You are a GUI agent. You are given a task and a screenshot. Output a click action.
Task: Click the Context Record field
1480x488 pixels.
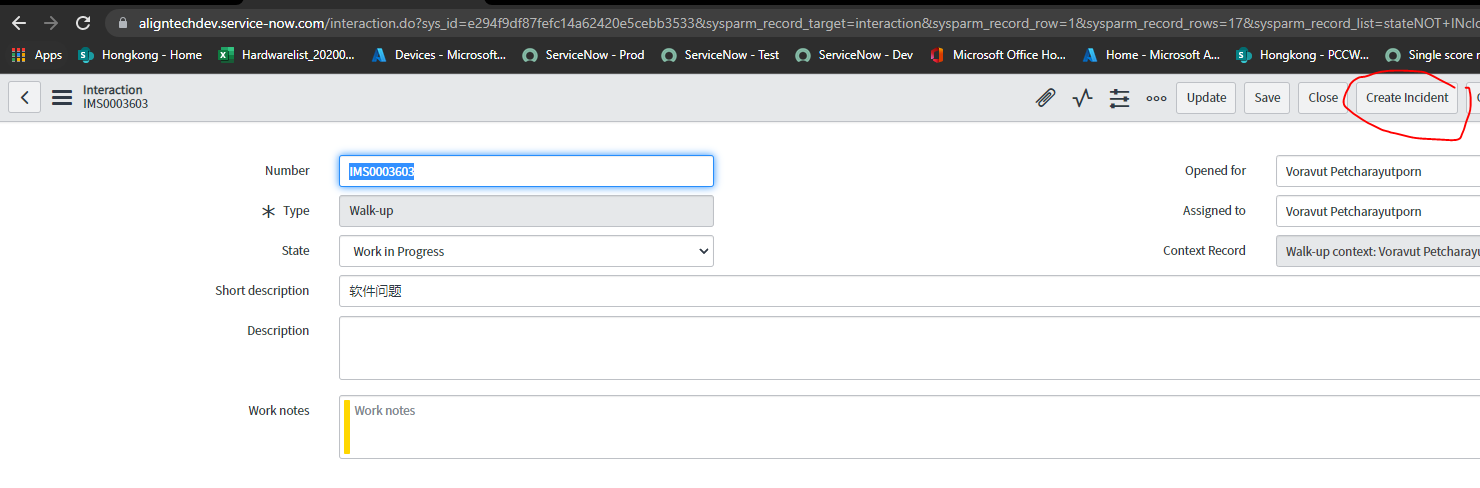point(1378,251)
